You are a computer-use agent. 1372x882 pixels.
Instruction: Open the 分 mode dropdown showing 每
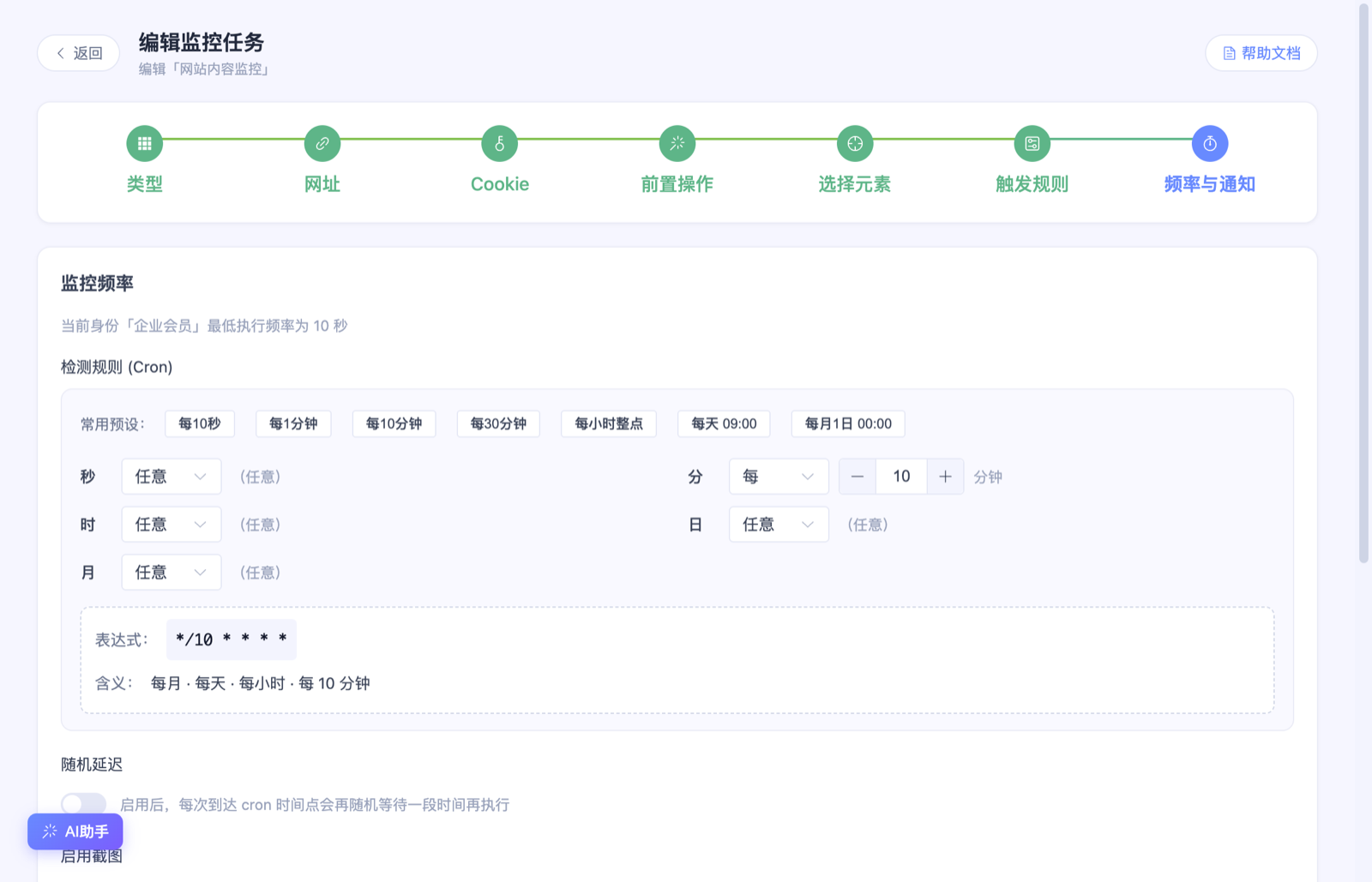tap(779, 477)
